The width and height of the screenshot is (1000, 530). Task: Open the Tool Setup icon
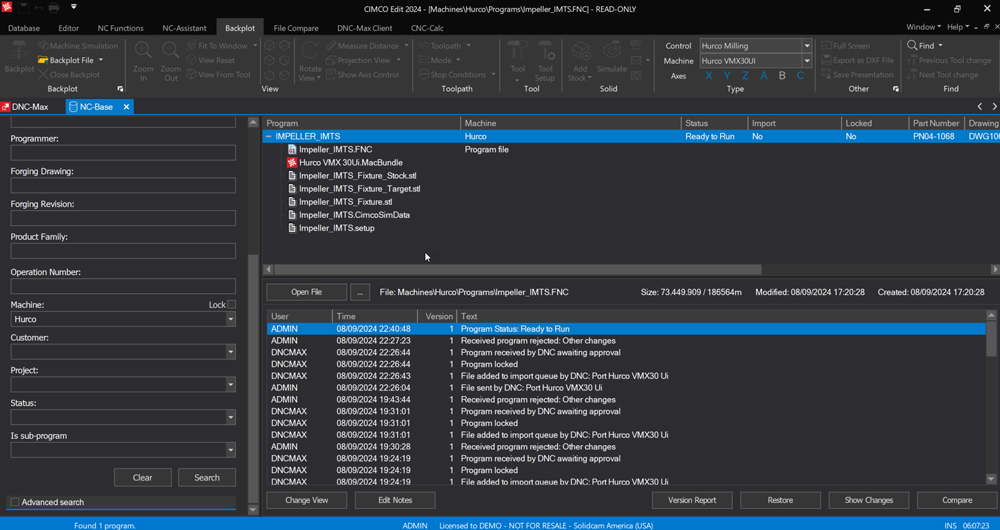click(x=545, y=52)
